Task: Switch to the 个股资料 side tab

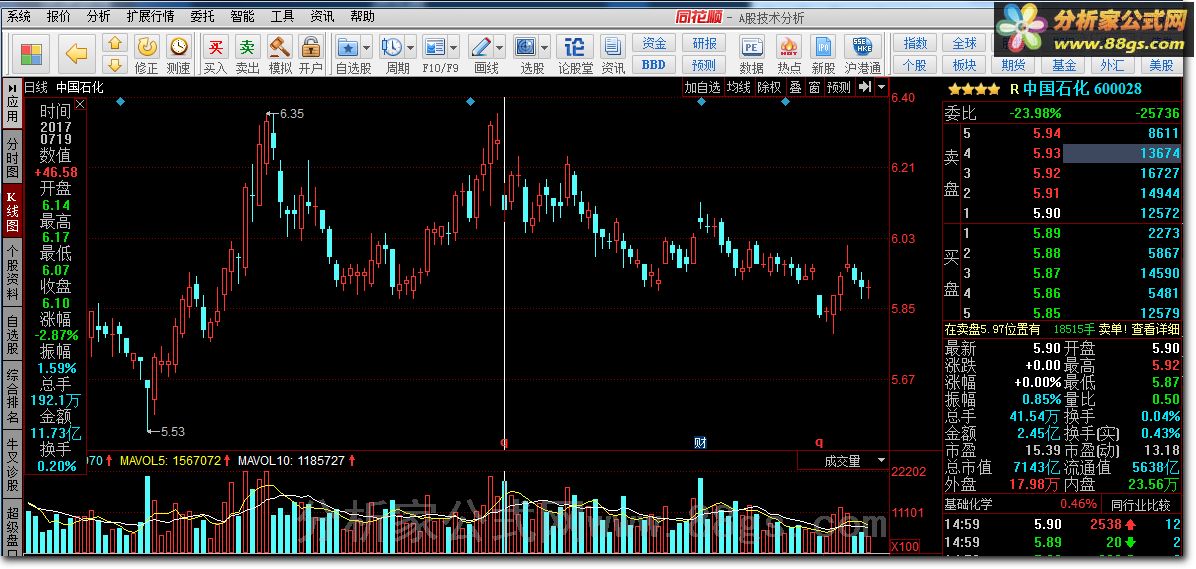Action: point(12,272)
